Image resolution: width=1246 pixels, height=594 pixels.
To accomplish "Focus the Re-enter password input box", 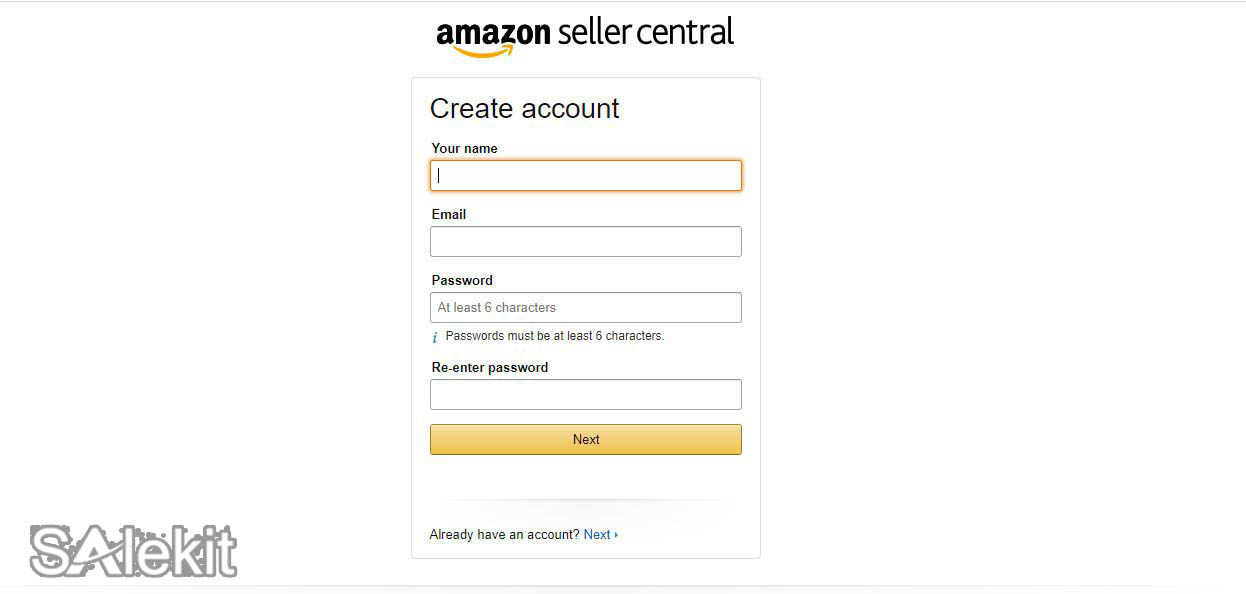I will [585, 394].
